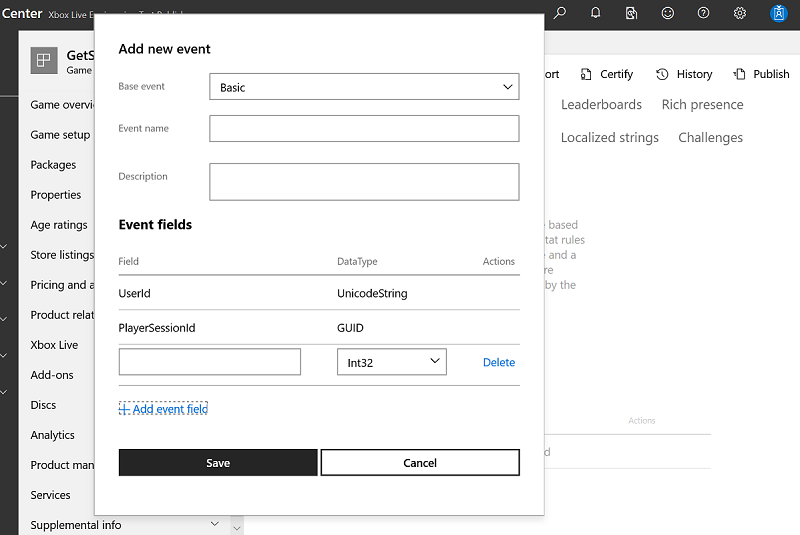Click the sidebar scroll down arrow
Screen dimensions: 800x535
237,528
